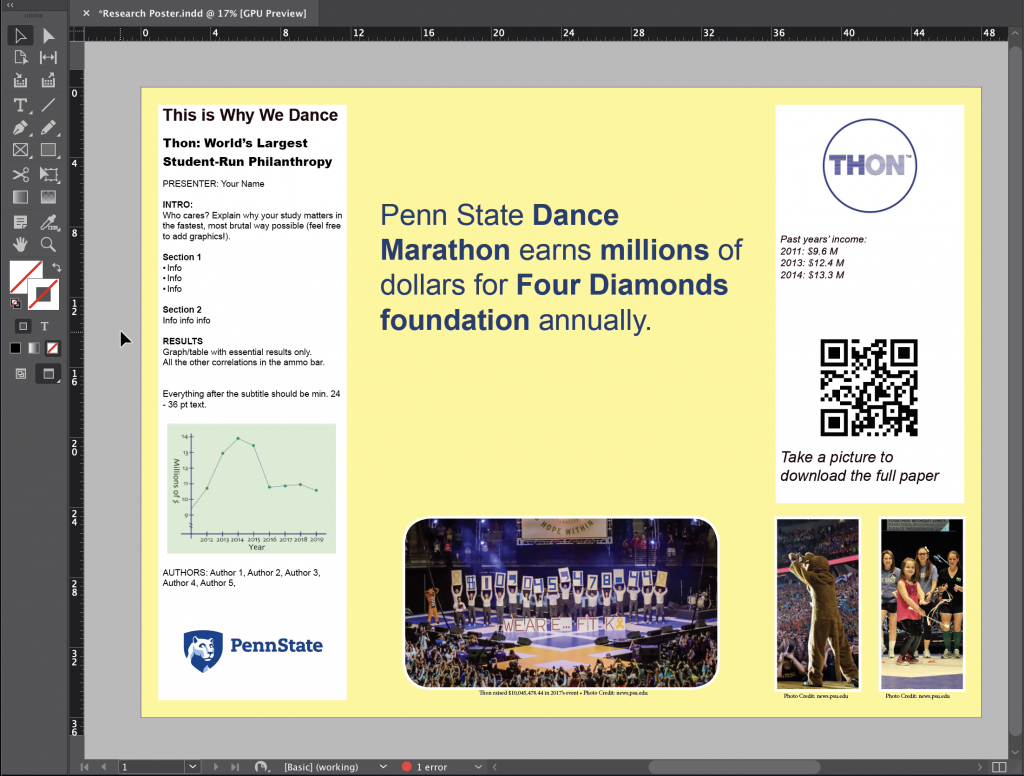Collapse the toolbar with double-arrow
The width and height of the screenshot is (1024, 776).
10,5
